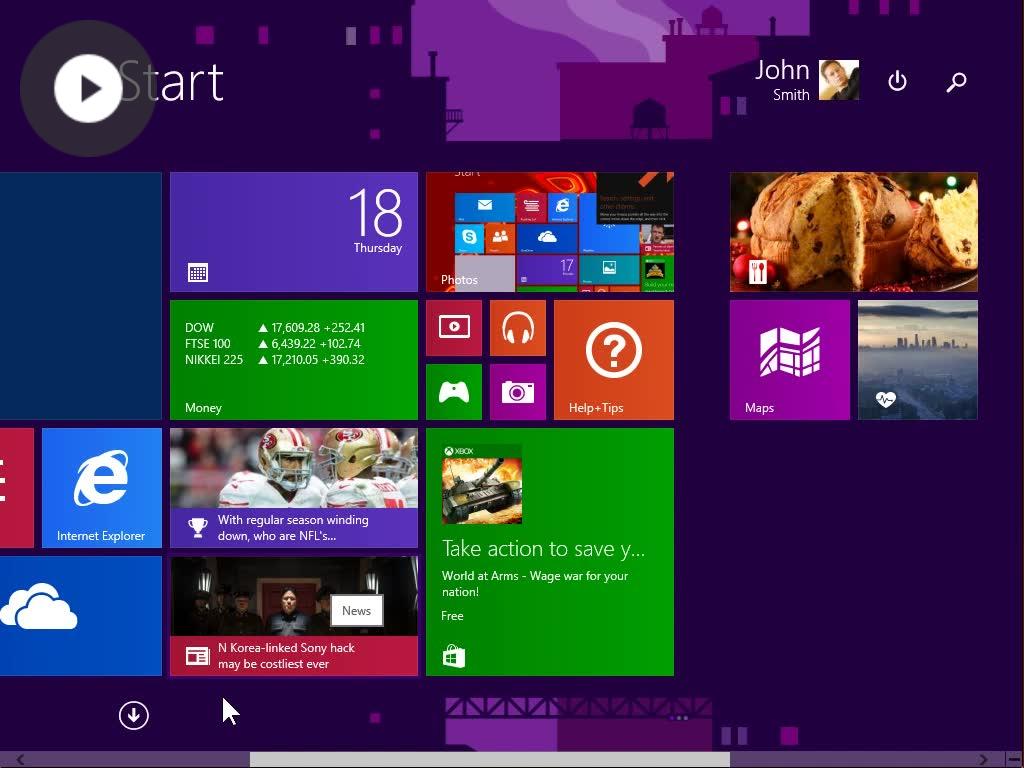The image size is (1024, 768).
Task: Click the red tile partly visible beside Internet Explorer
Action: coord(17,488)
